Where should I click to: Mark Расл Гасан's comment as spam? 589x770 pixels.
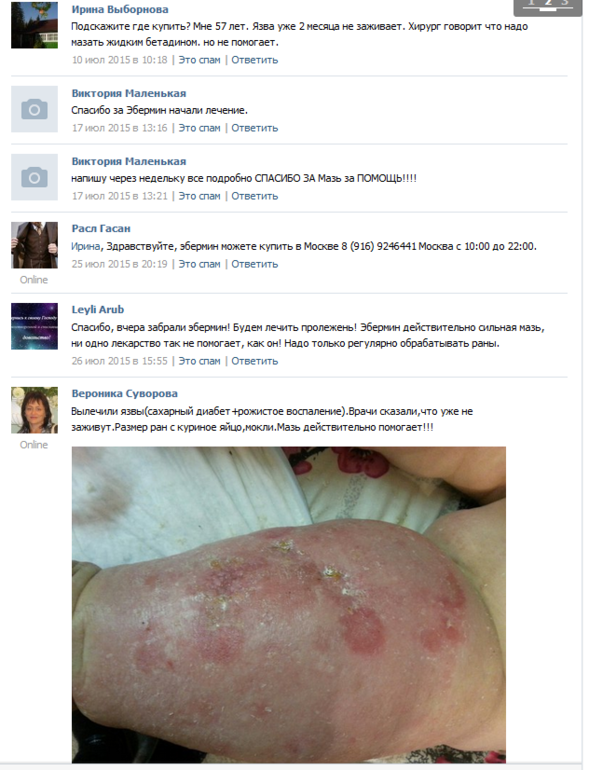point(199,264)
